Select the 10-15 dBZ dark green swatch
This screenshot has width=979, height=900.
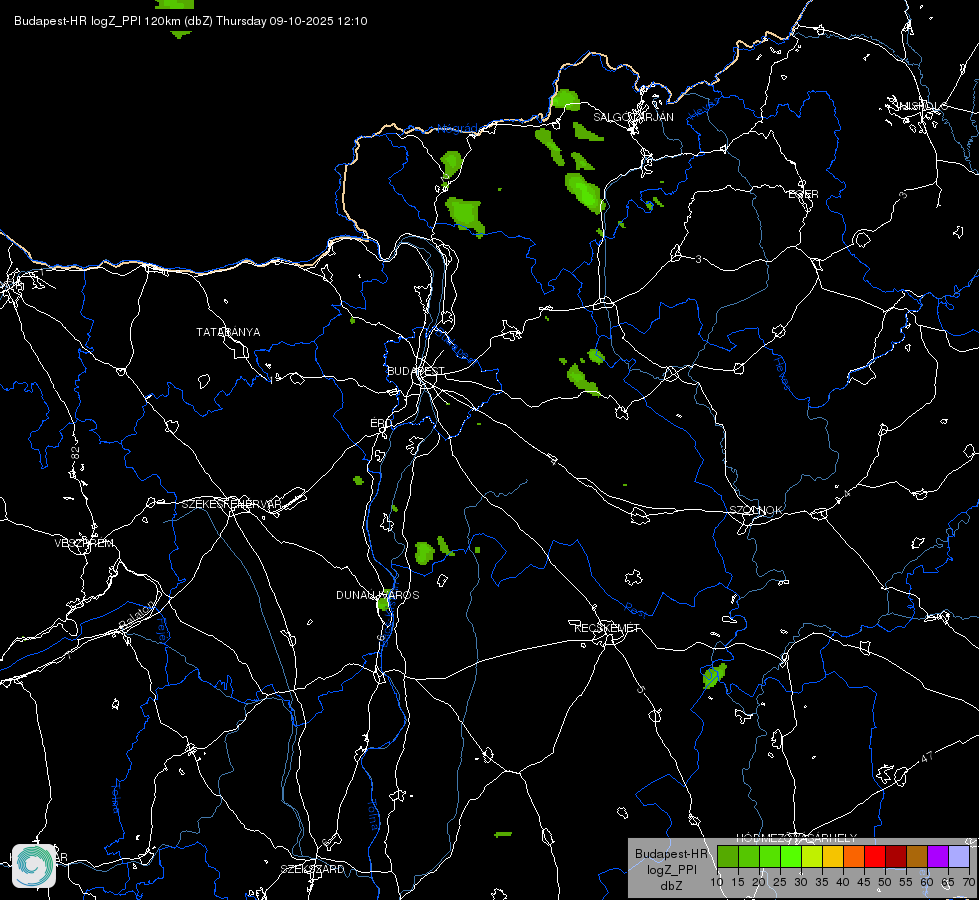click(728, 856)
